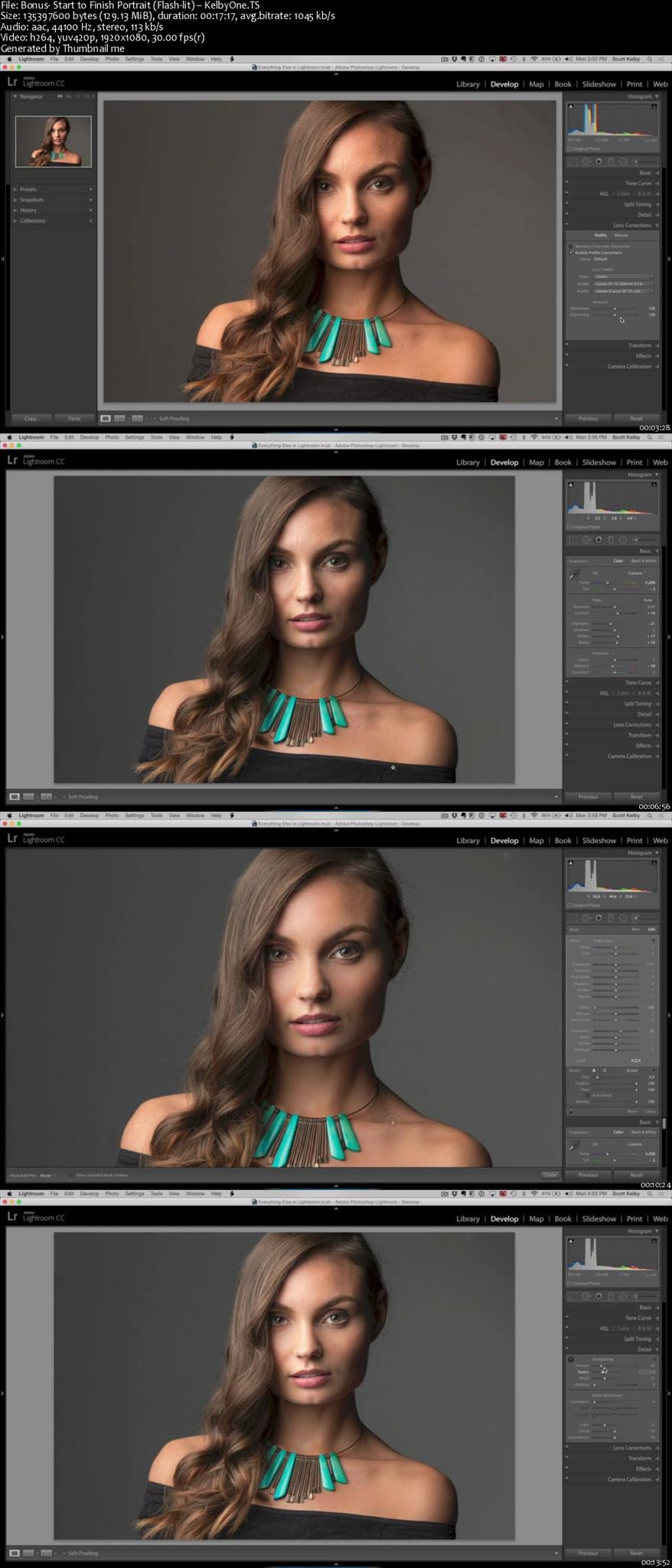Viewport: 672px width, 1568px height.
Task: Click sharpening alert icon in fourth frame Detail panel
Action: (x=571, y=1360)
